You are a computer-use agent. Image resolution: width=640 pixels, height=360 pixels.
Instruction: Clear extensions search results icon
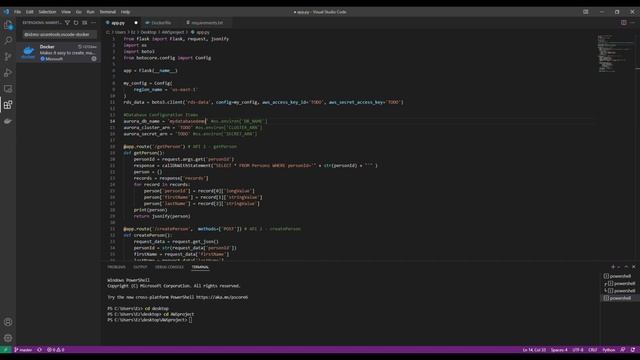coord(84,23)
